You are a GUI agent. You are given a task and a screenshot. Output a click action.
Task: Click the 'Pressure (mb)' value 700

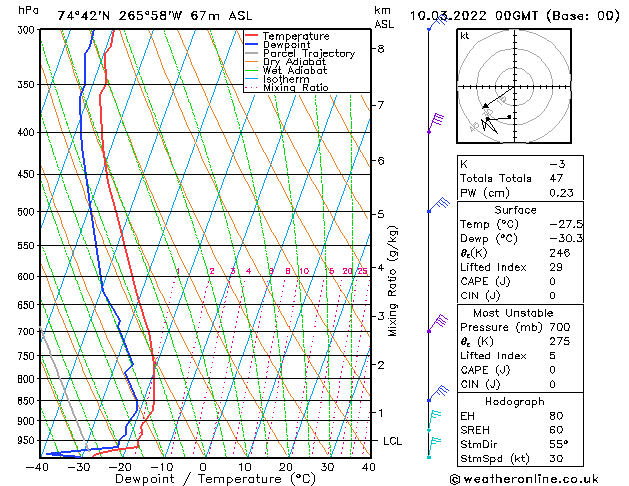tap(560, 327)
